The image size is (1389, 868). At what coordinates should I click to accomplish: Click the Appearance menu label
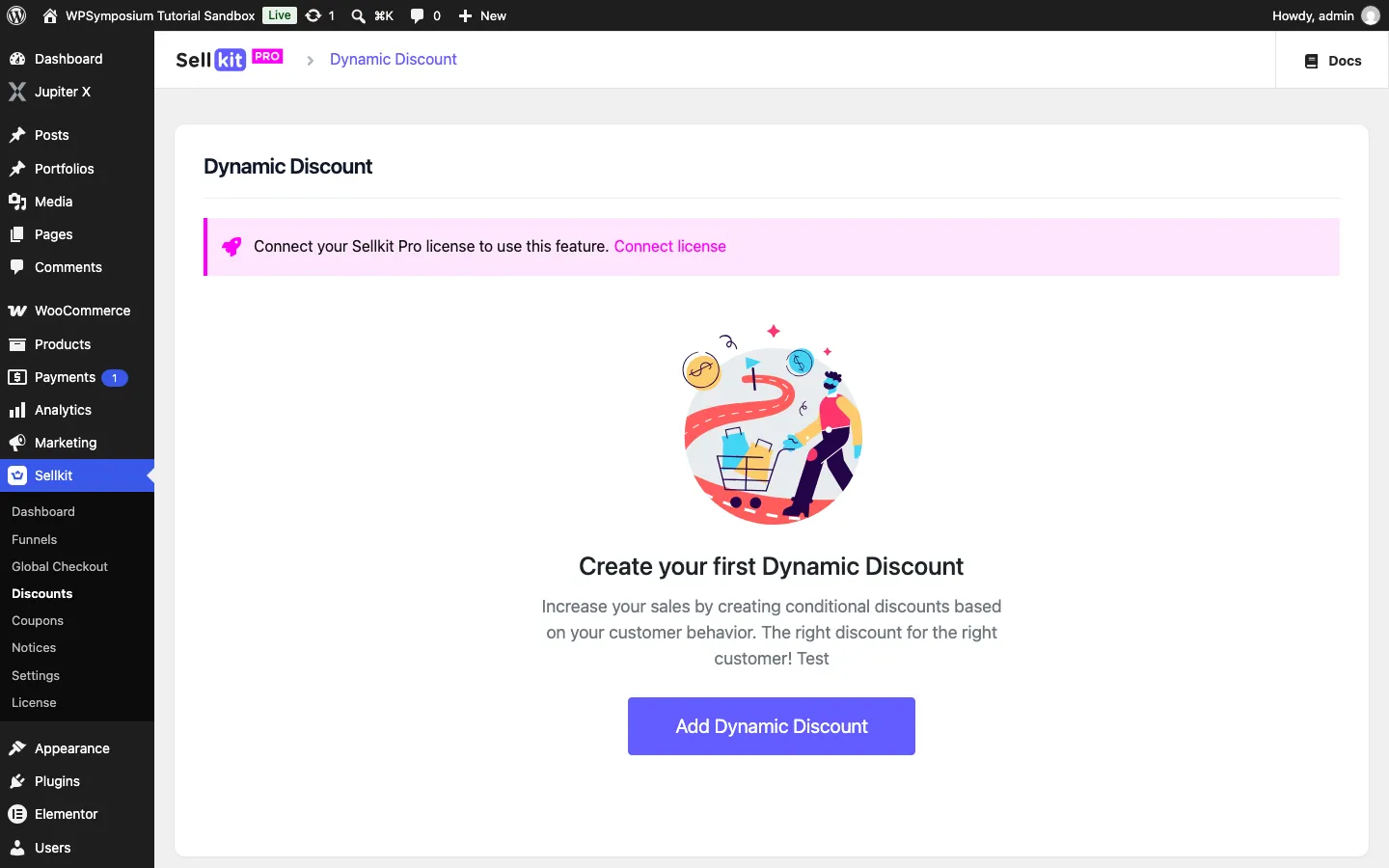click(x=72, y=748)
